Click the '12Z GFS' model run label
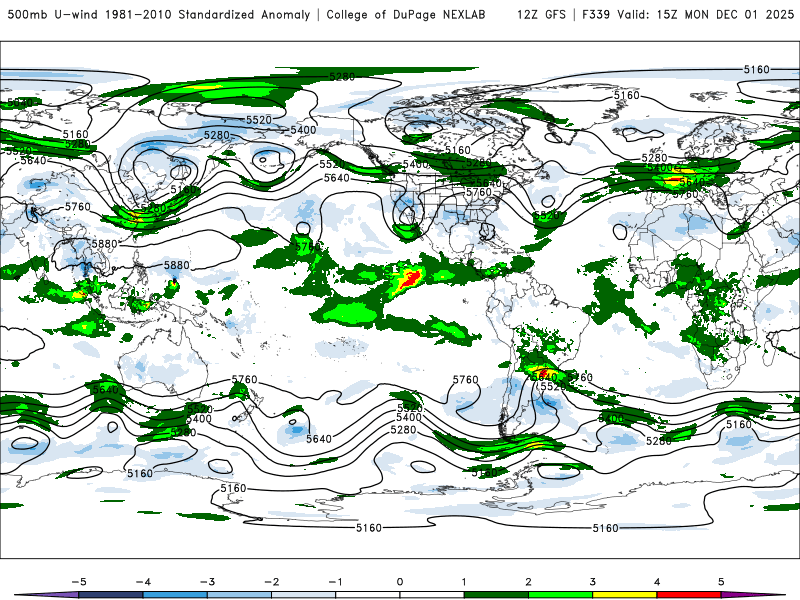The width and height of the screenshot is (800, 600). (x=541, y=15)
